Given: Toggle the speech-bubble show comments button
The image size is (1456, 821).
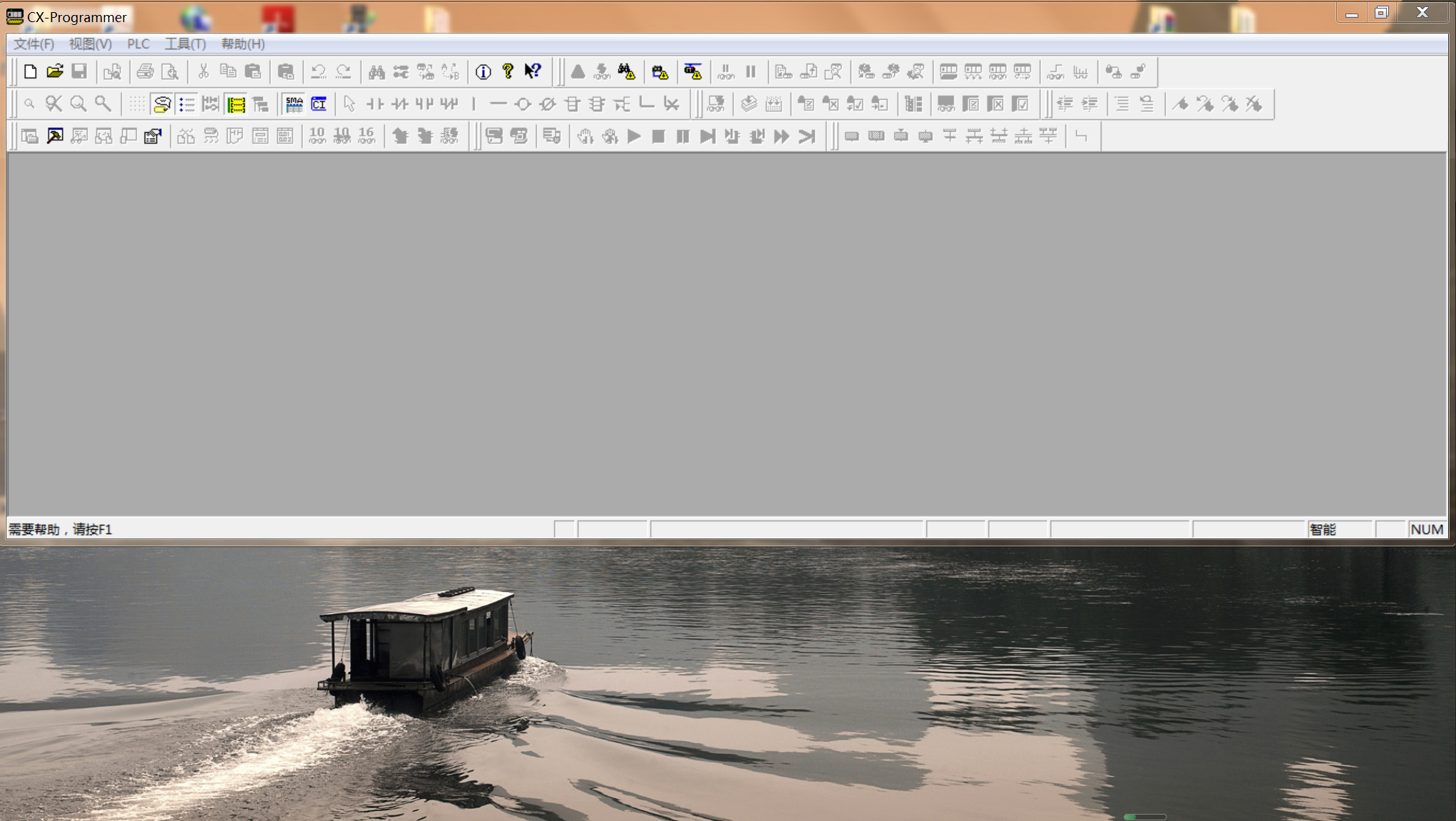Looking at the screenshot, I should pos(163,104).
